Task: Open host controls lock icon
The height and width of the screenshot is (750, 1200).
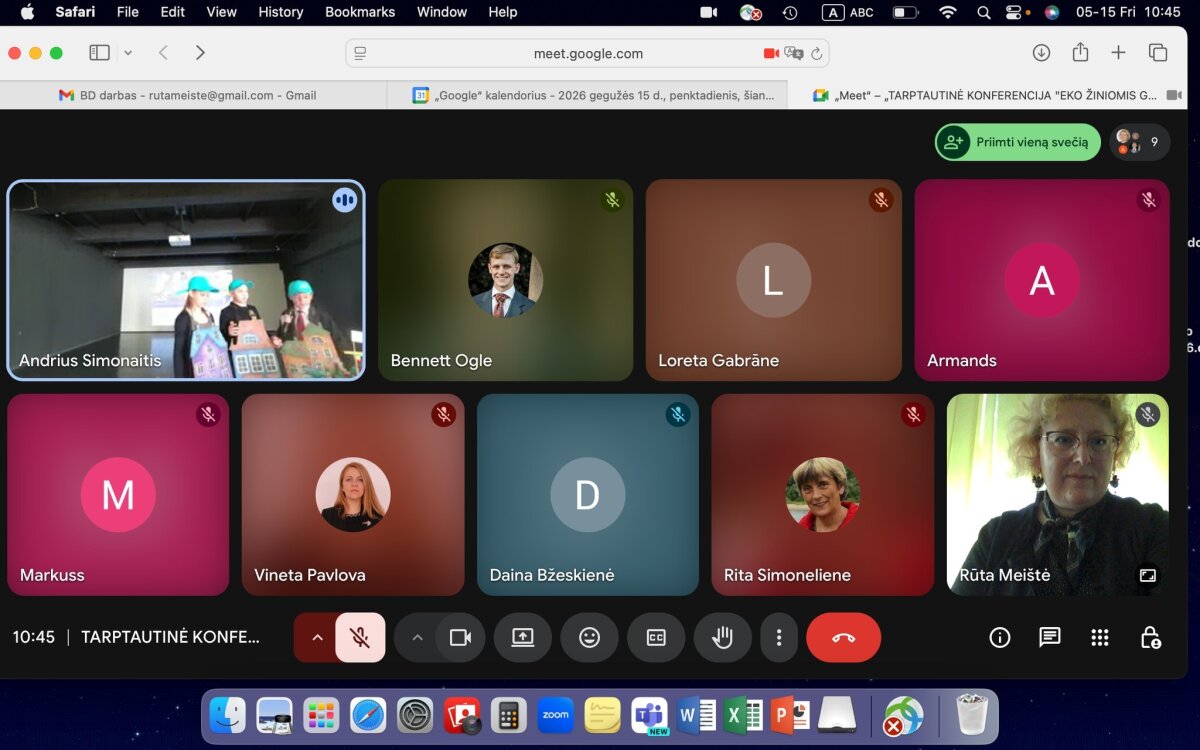Action: (x=1150, y=638)
